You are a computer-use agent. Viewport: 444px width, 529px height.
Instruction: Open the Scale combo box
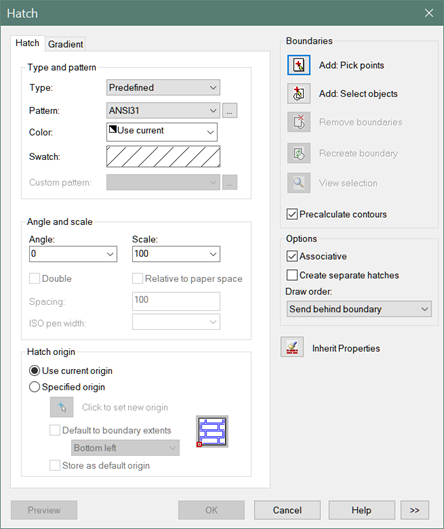[176, 254]
